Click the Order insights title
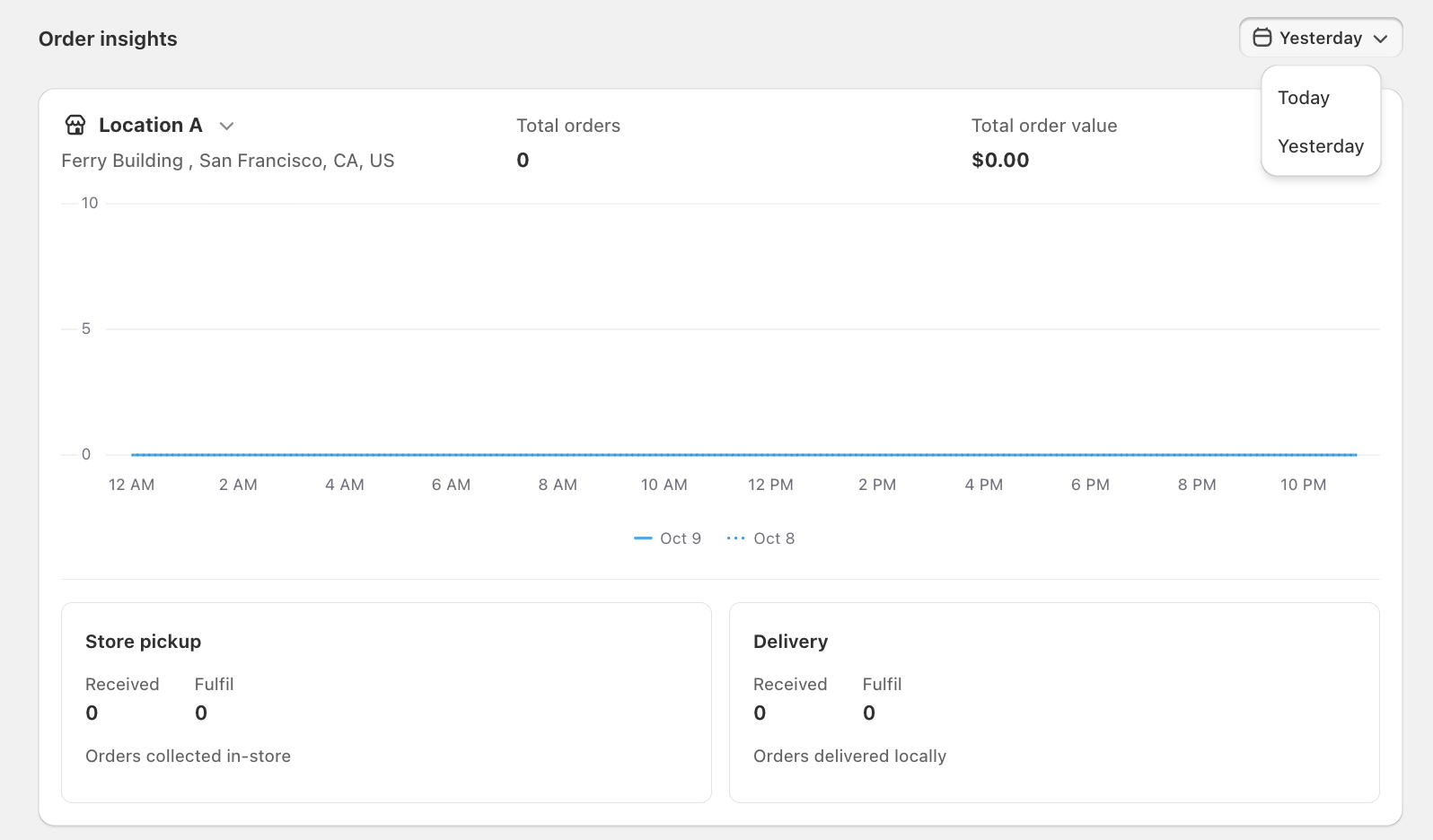The image size is (1433, 840). 108,39
